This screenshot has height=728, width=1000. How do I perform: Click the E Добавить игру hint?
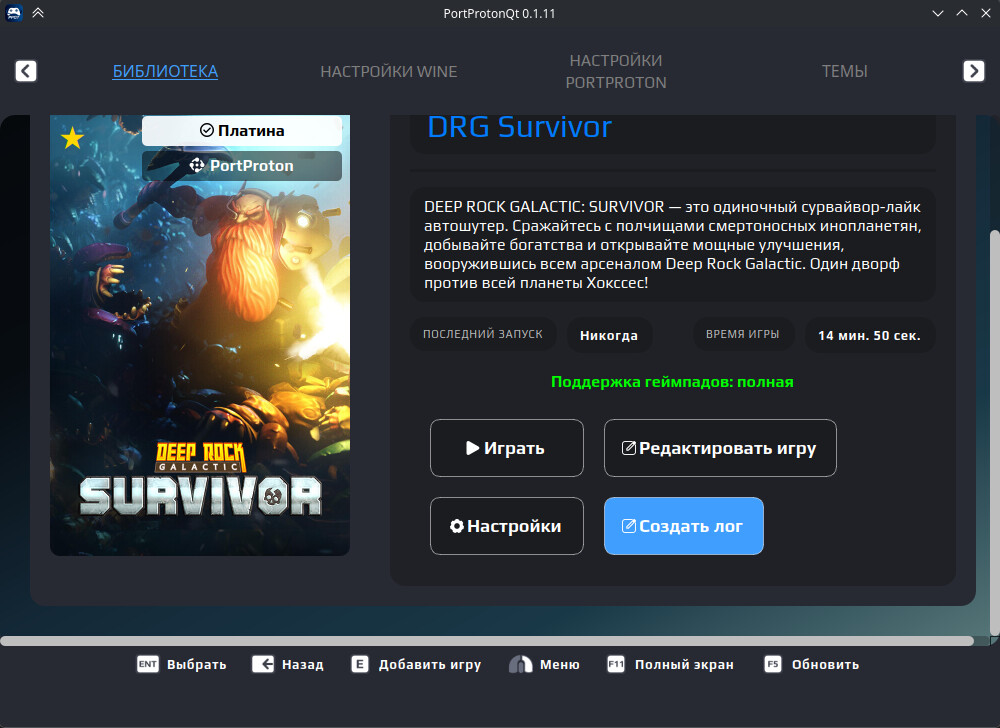point(361,665)
